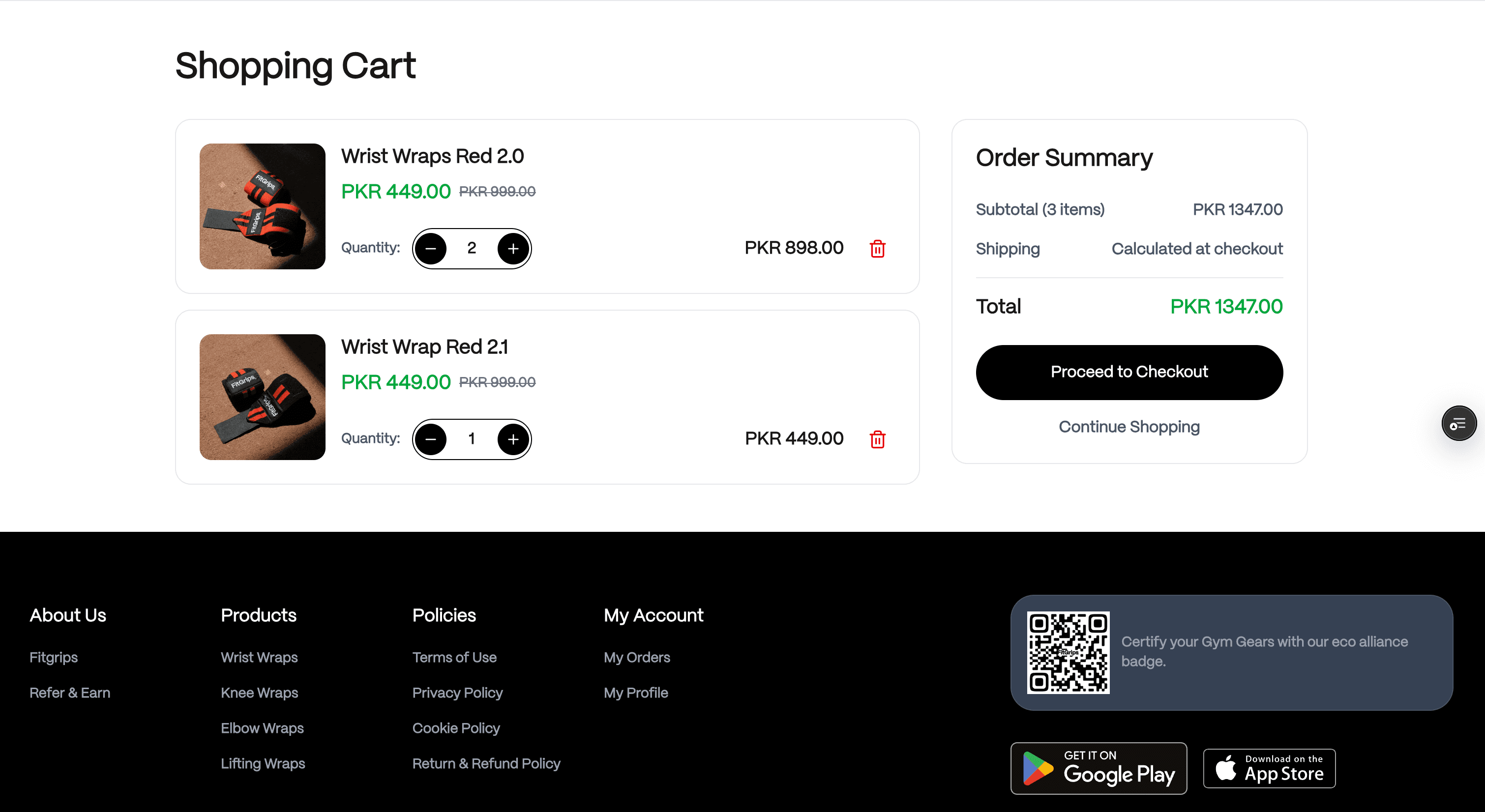The height and width of the screenshot is (812, 1485).
Task: Open the Refer & Earn page
Action: [69, 693]
